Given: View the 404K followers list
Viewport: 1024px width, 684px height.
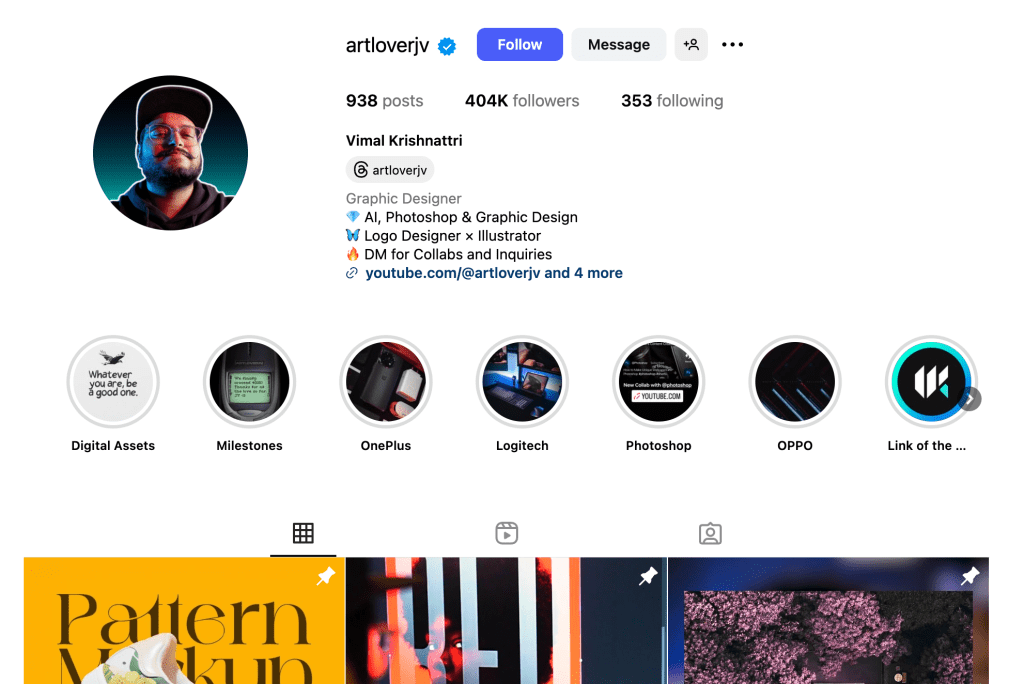Looking at the screenshot, I should [x=522, y=101].
